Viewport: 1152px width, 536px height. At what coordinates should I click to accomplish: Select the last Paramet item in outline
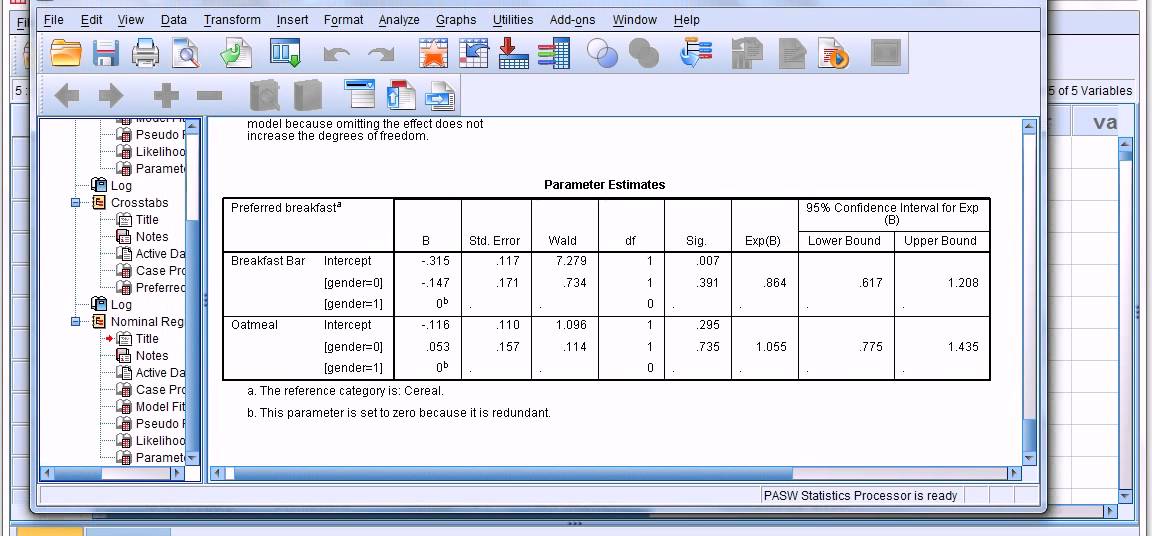click(x=160, y=457)
